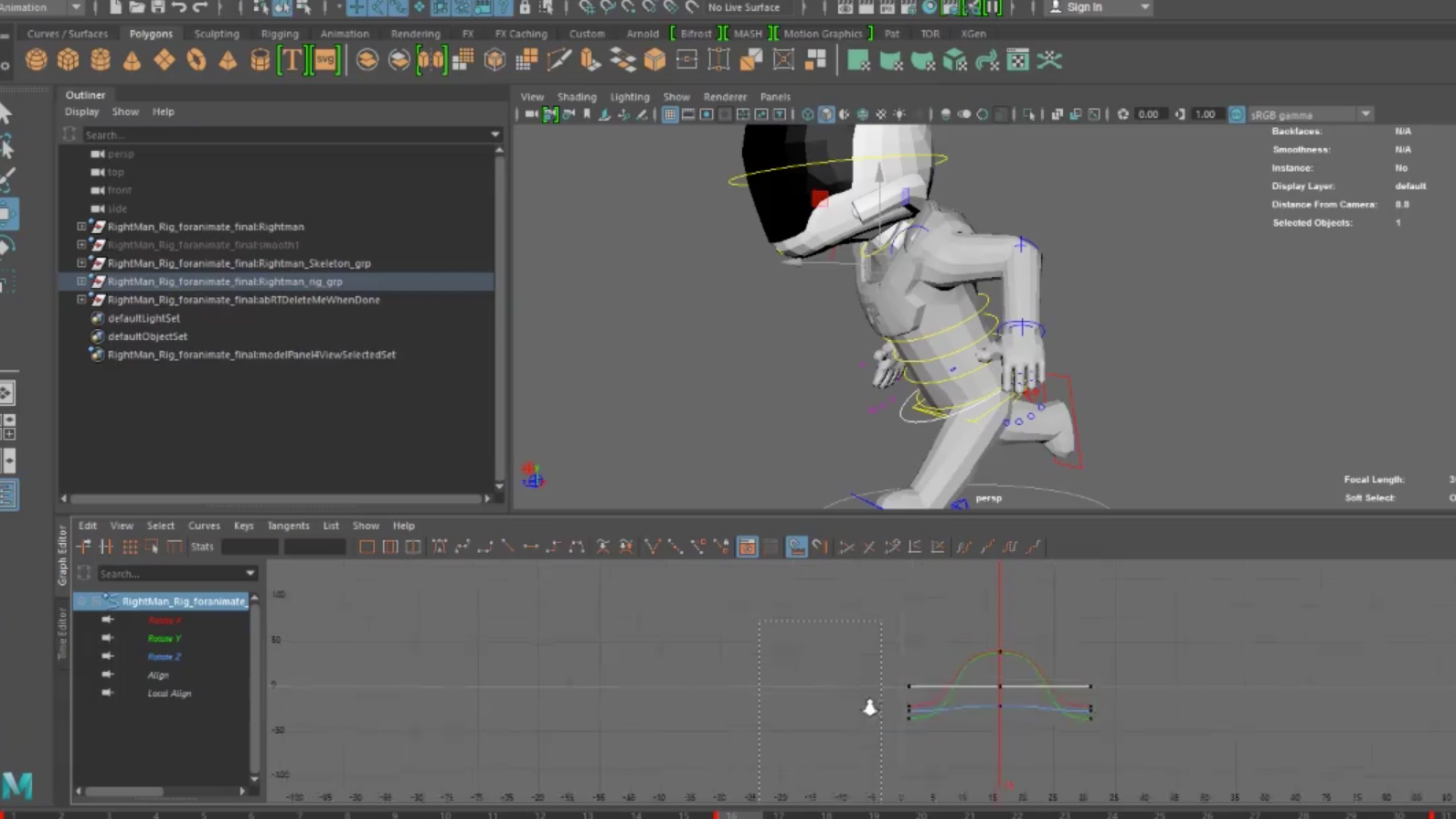
Task: Switch to the Rigging shelf tab
Action: (x=279, y=34)
